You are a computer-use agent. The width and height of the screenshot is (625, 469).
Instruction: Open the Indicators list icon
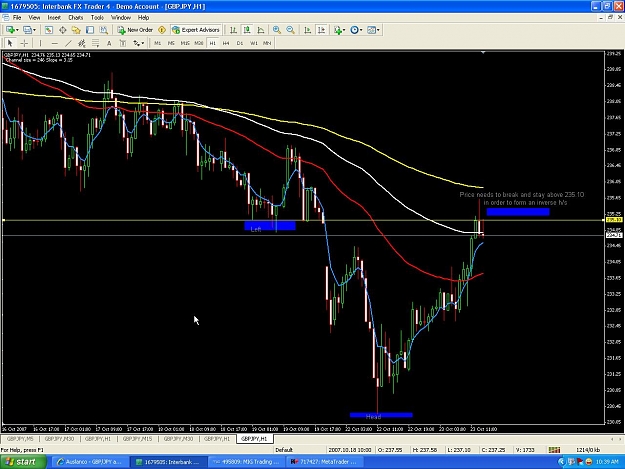[x=338, y=30]
